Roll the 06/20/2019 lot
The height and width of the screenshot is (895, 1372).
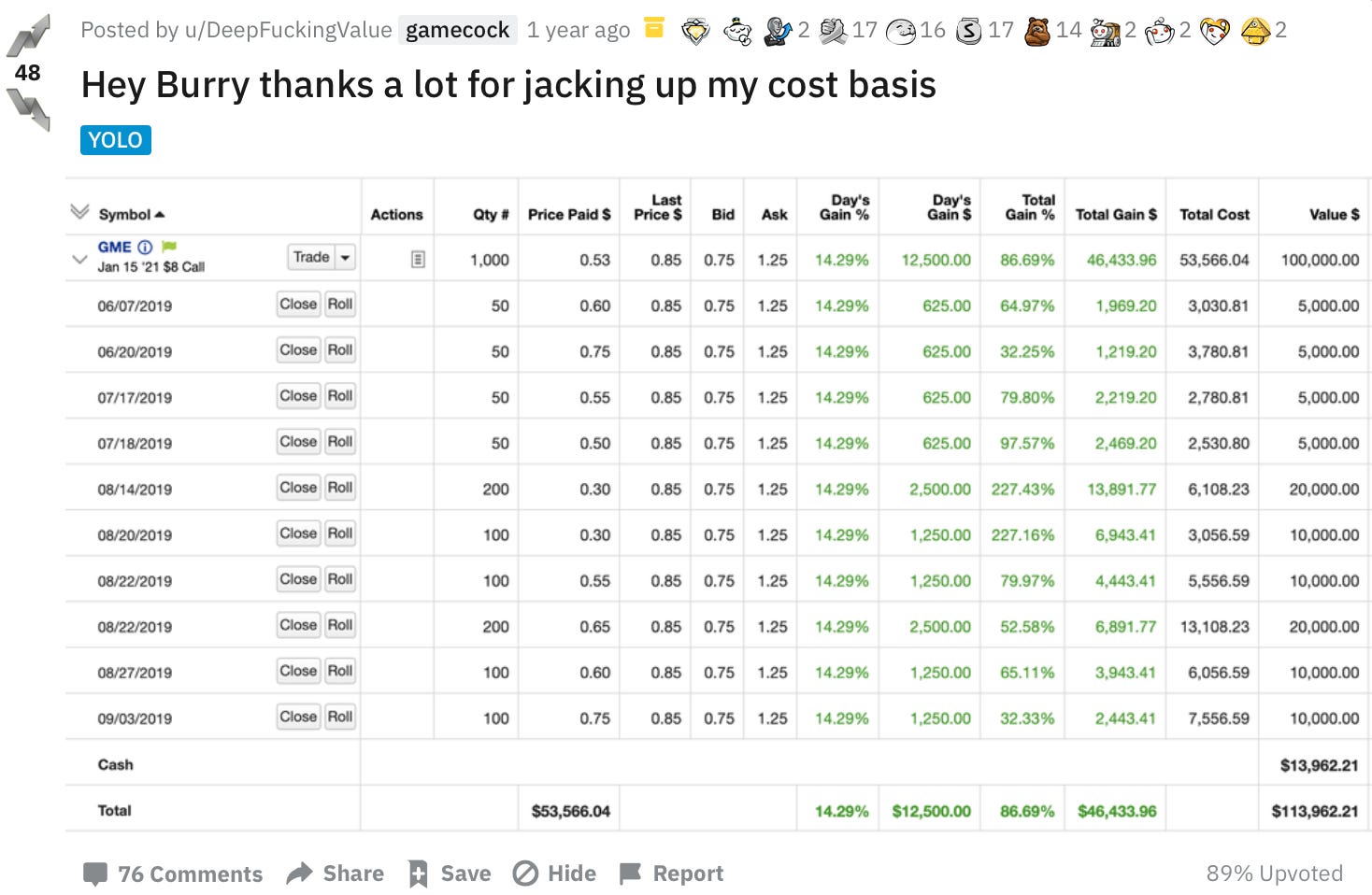(340, 349)
